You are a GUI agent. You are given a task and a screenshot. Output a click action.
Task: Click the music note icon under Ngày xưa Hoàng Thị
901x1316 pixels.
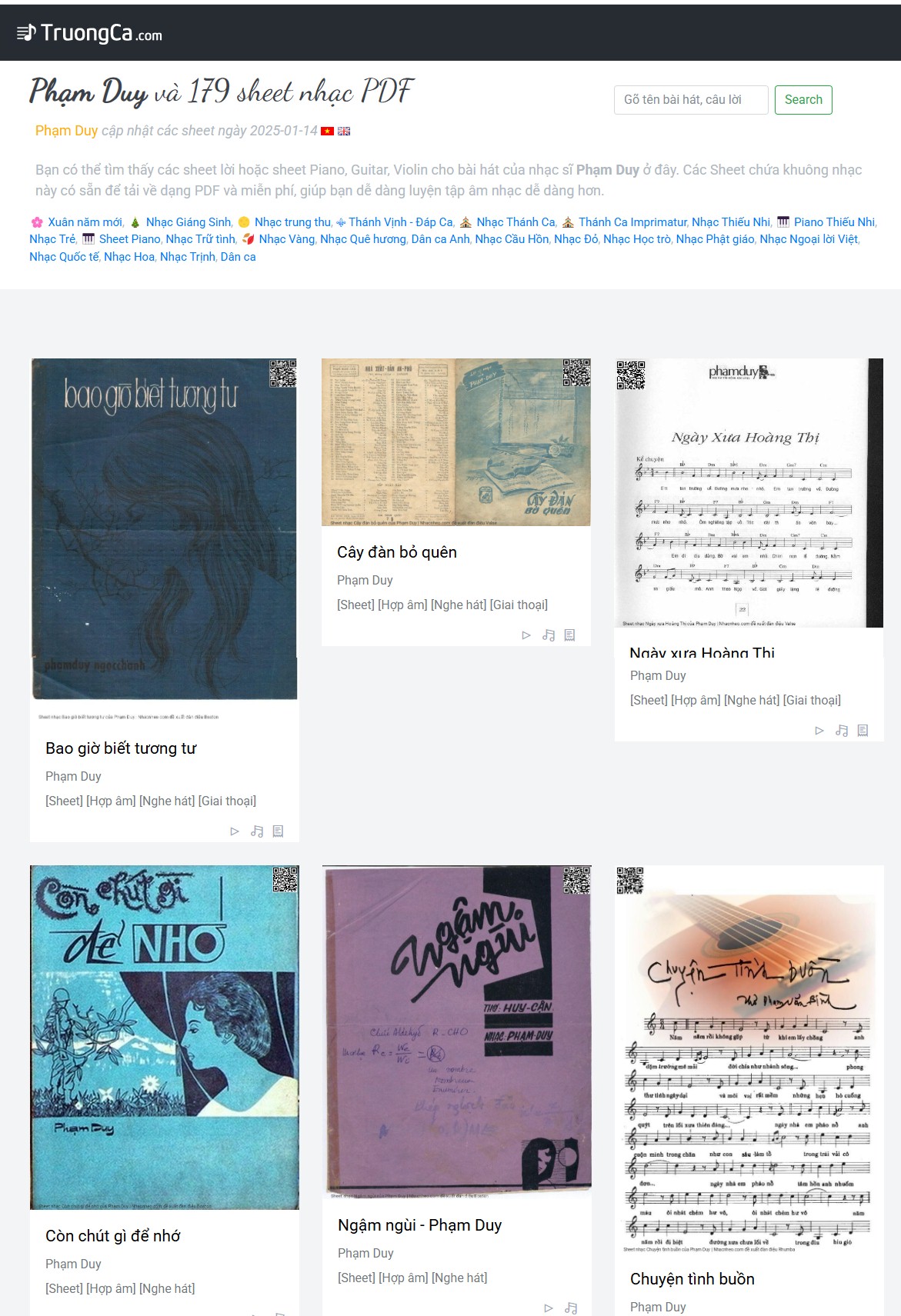[842, 731]
